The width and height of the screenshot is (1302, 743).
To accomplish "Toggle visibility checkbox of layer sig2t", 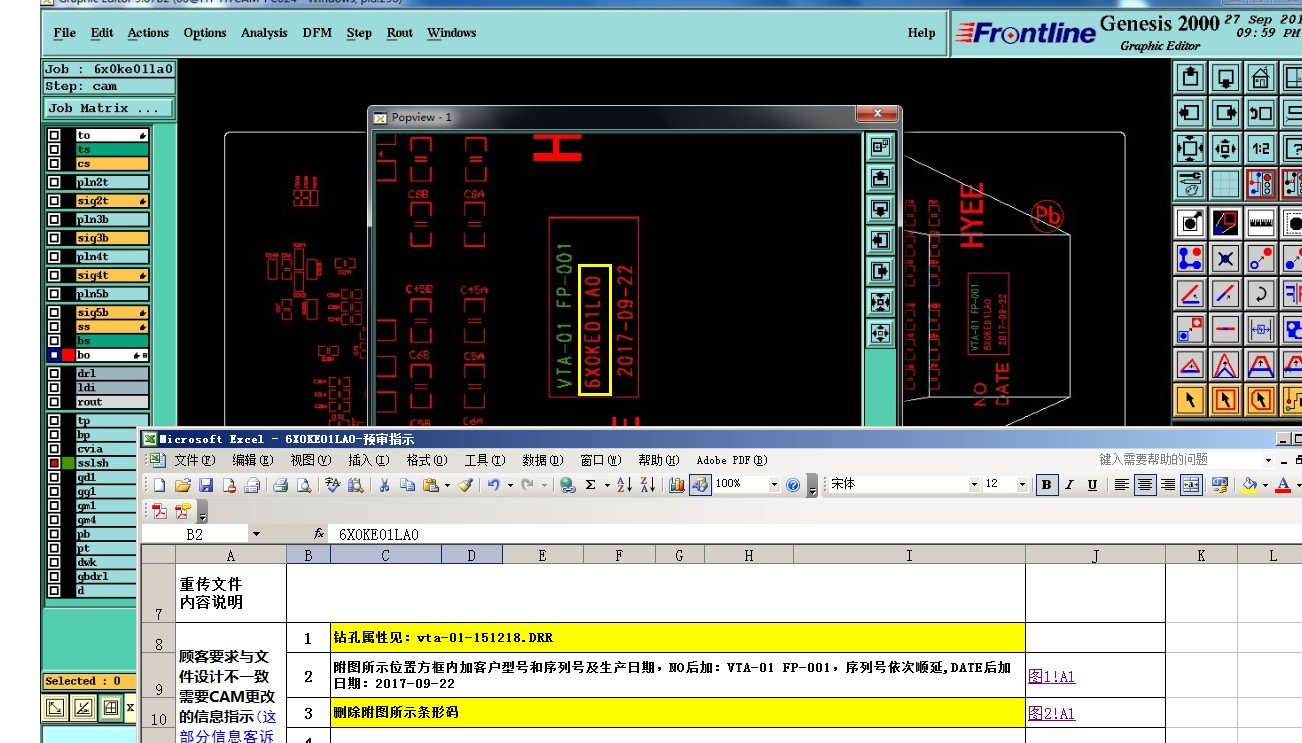I will [54, 201].
